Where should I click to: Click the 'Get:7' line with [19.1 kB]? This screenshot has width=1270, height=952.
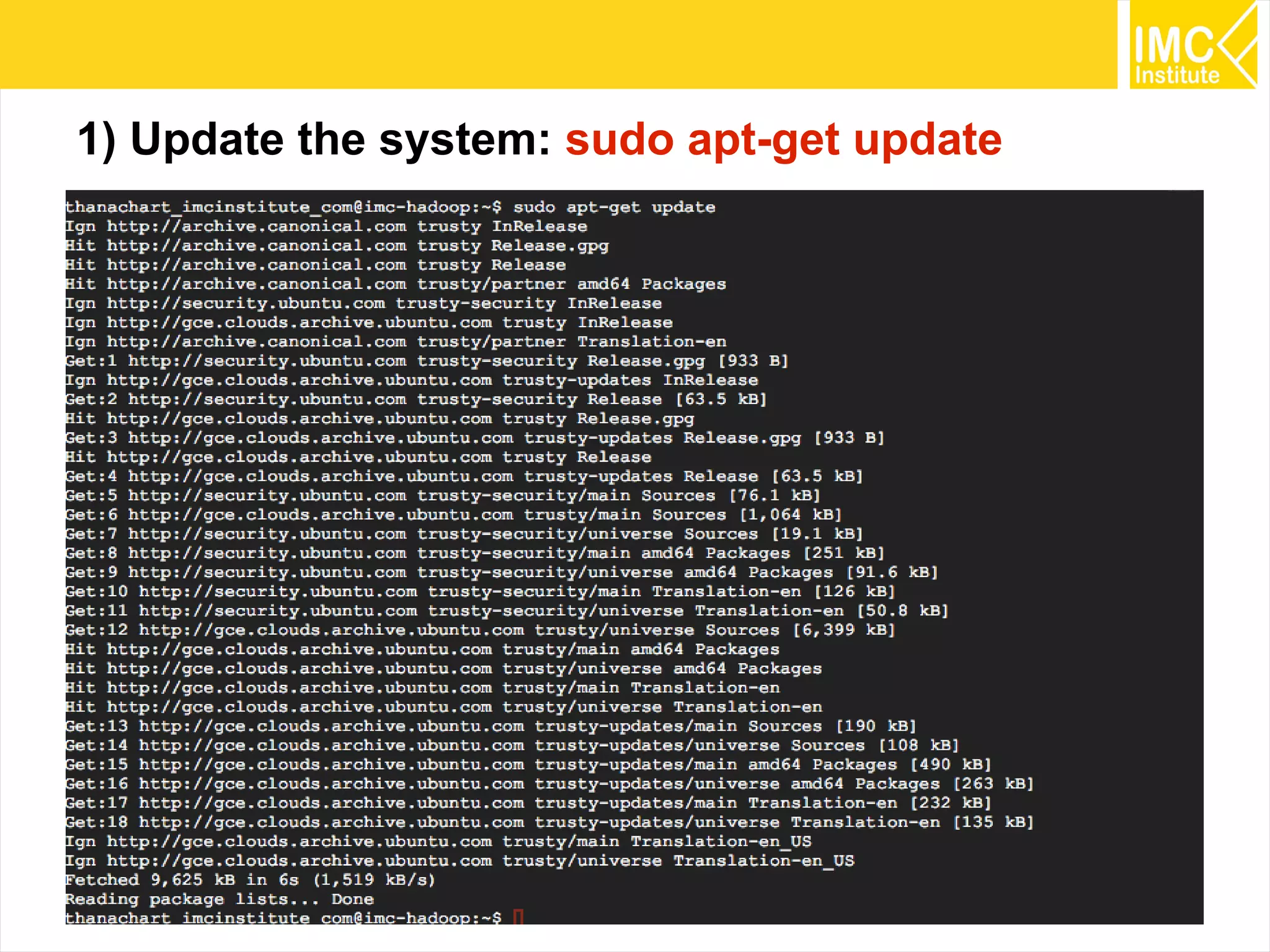tap(464, 534)
